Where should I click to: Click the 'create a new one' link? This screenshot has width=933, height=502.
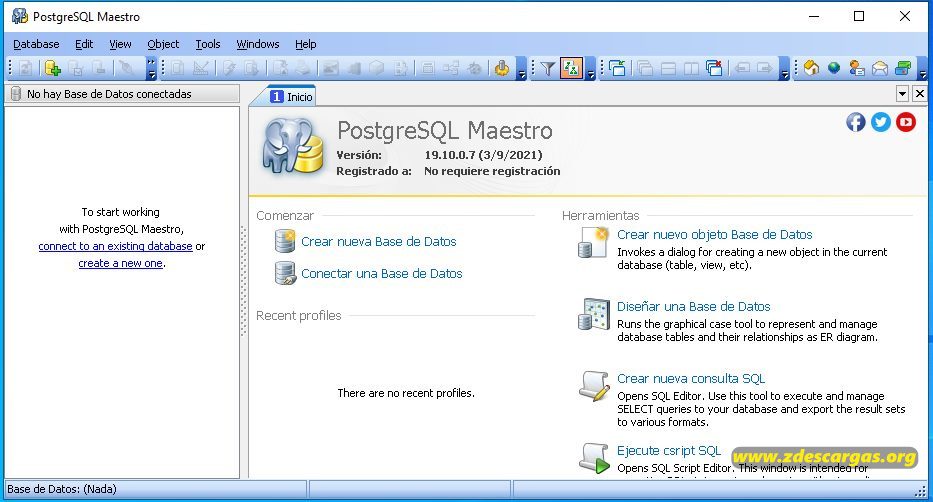pos(120,263)
